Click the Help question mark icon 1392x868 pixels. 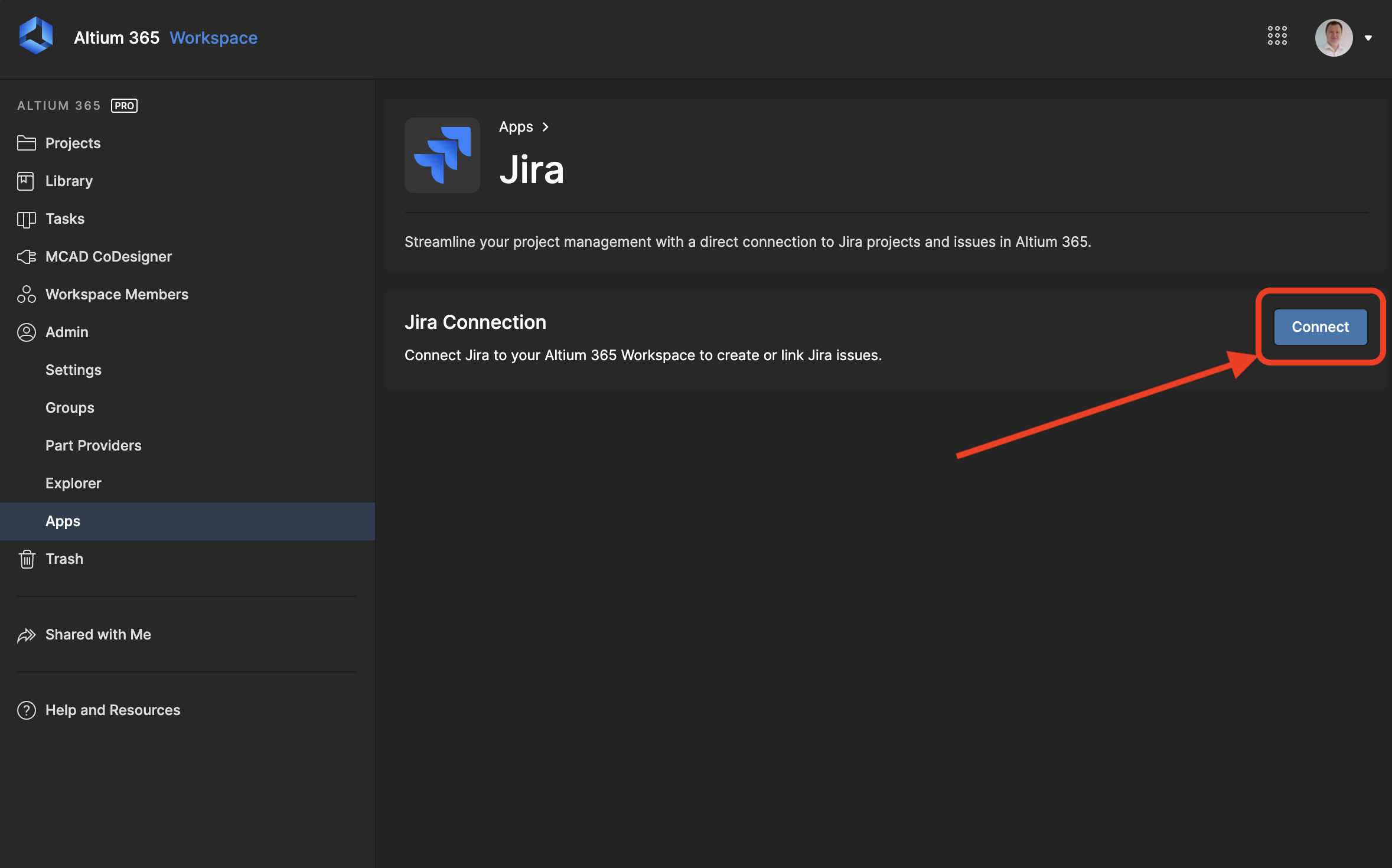click(x=27, y=710)
